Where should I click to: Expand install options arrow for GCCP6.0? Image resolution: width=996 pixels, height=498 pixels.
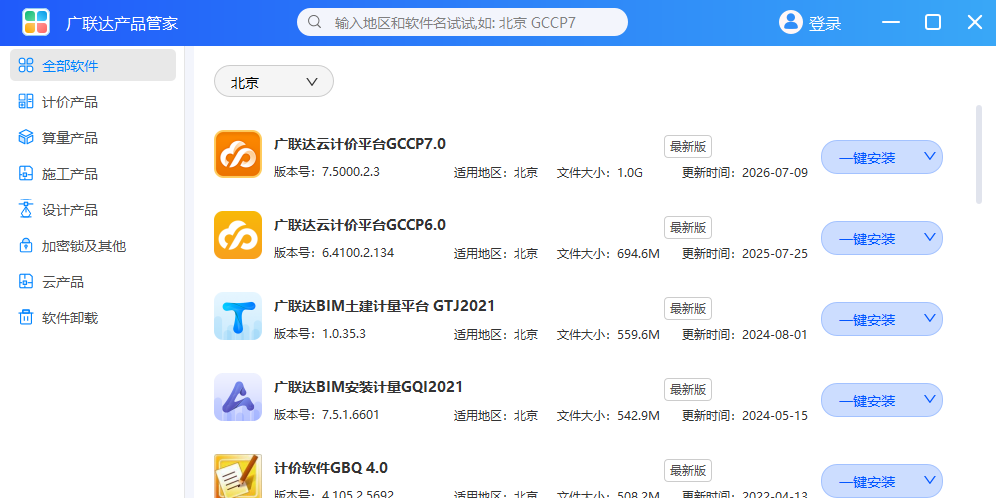point(929,238)
